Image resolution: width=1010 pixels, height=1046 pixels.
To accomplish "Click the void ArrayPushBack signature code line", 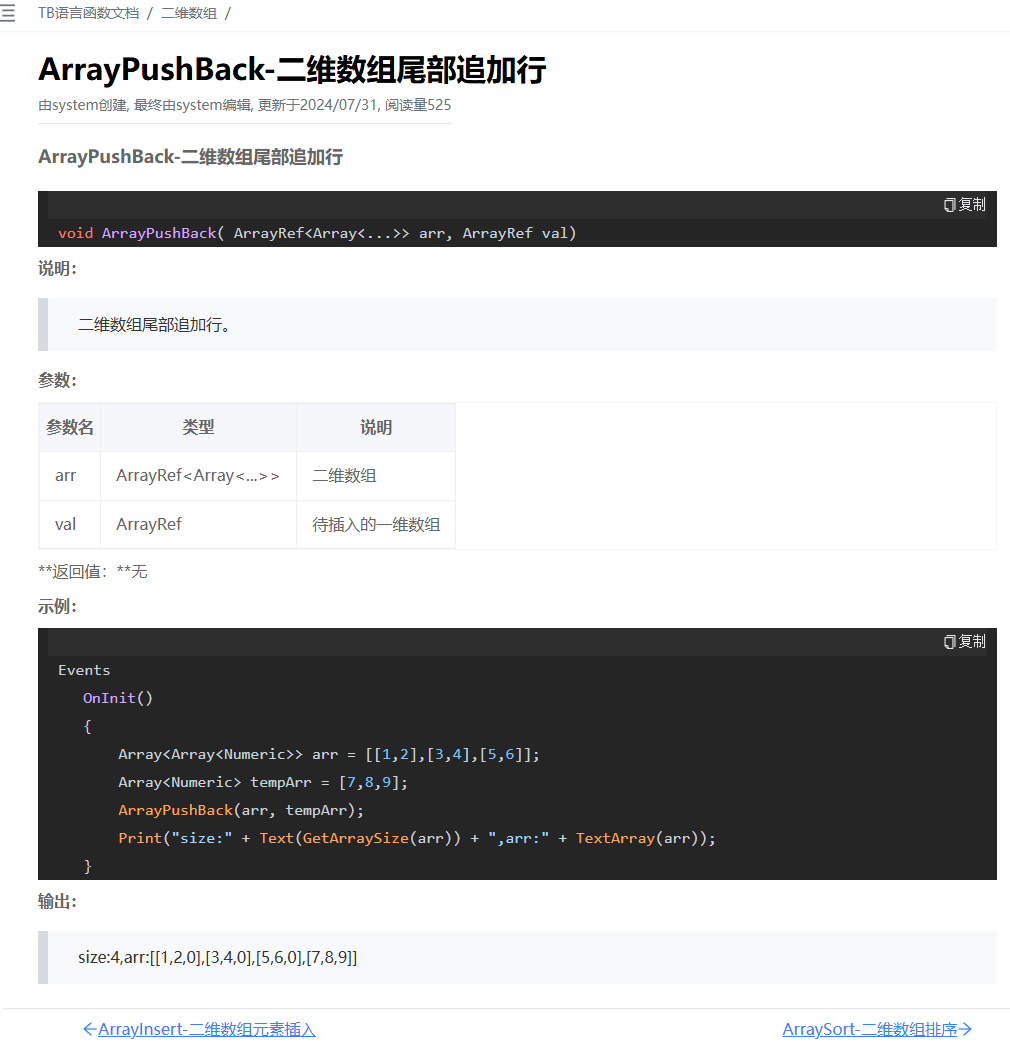I will [x=317, y=233].
